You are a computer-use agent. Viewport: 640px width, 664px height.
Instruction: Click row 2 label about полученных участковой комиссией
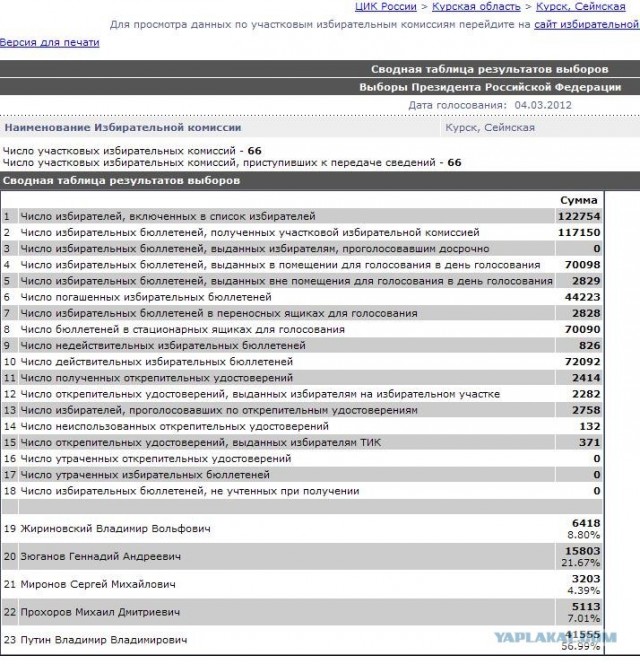pos(250,232)
